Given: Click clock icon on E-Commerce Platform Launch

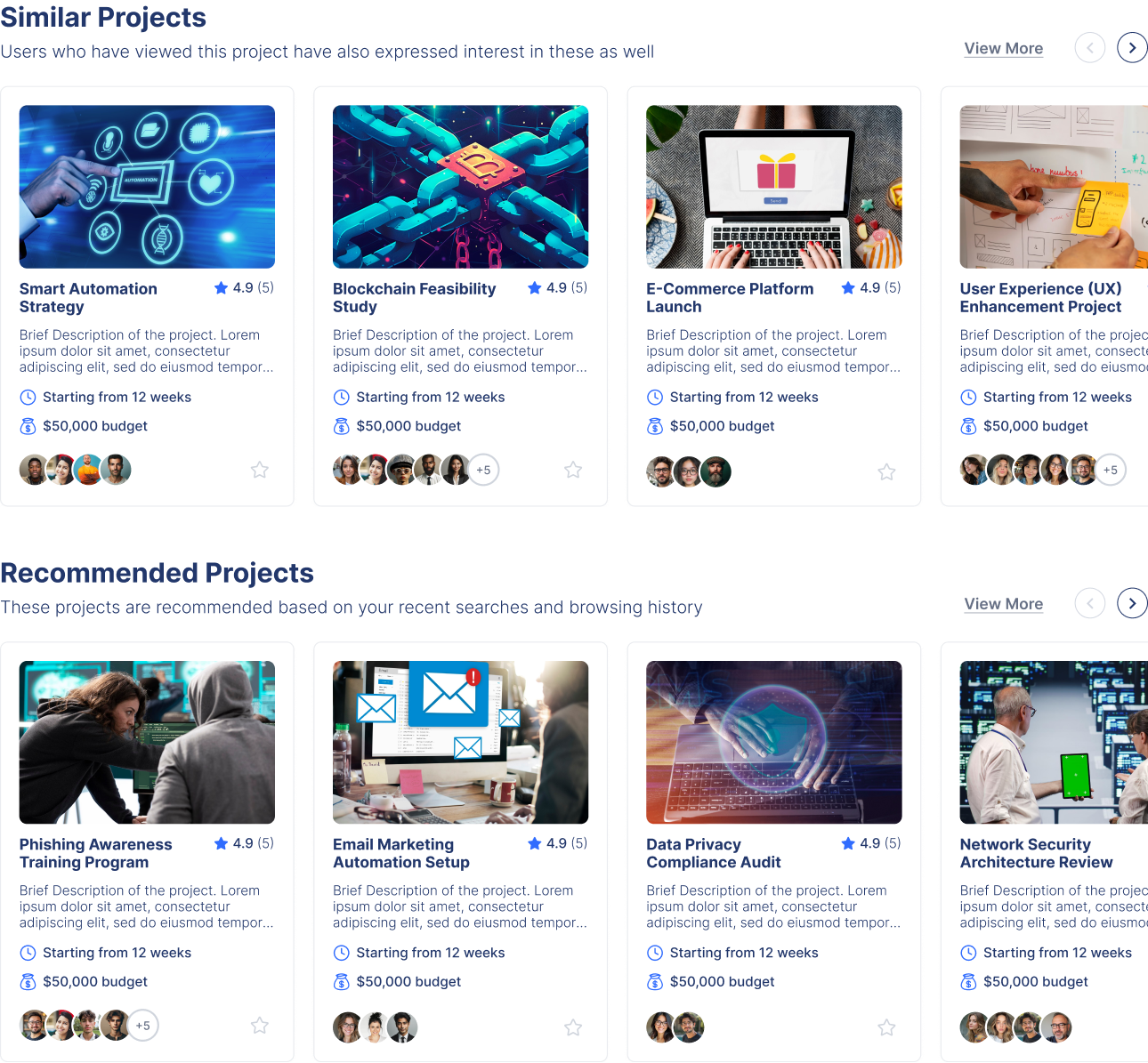Looking at the screenshot, I should pos(655,398).
